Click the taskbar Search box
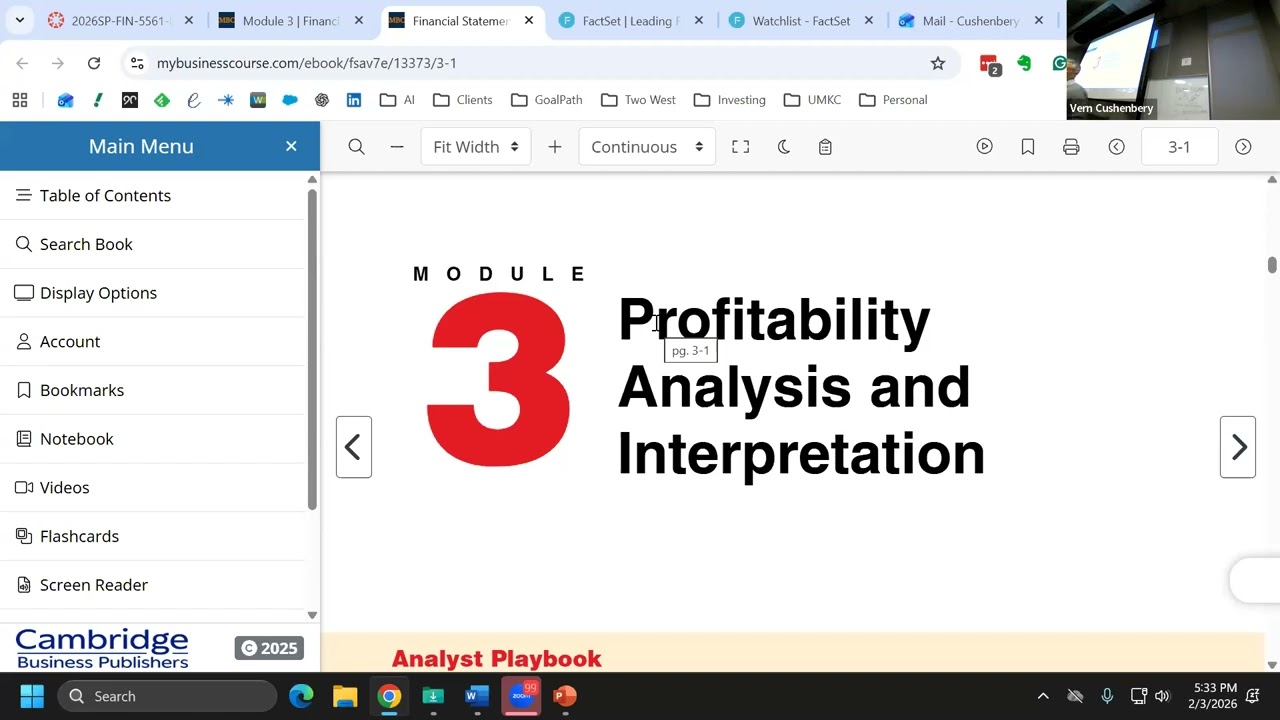The image size is (1280, 720). [167, 696]
